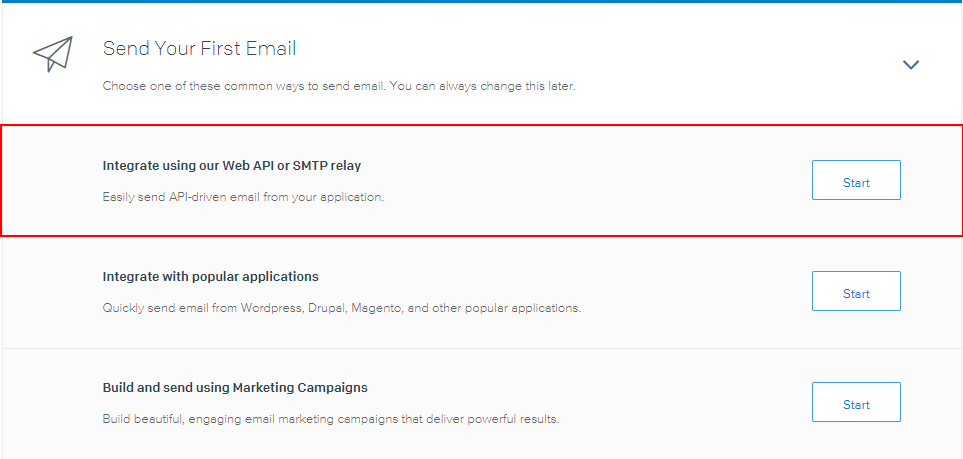Click the blue bar at the top

click(x=481, y=2)
